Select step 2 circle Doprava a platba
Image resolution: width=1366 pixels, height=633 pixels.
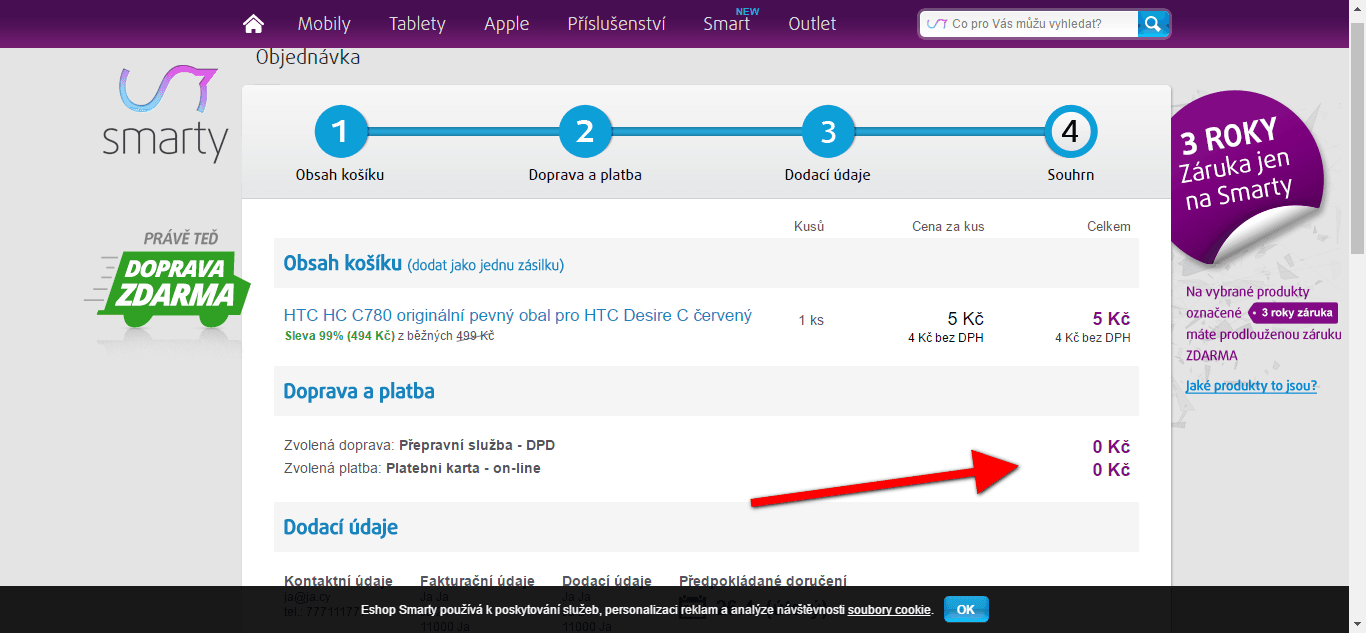pos(585,132)
